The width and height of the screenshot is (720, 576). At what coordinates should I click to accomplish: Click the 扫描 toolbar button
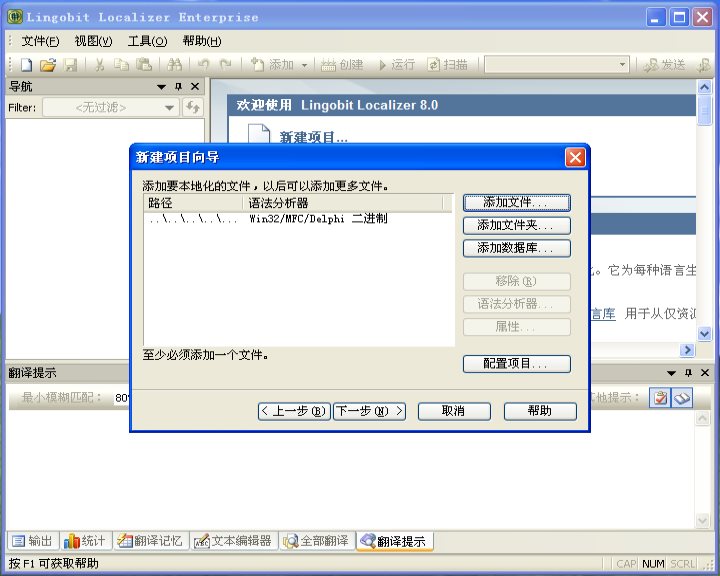click(448, 65)
